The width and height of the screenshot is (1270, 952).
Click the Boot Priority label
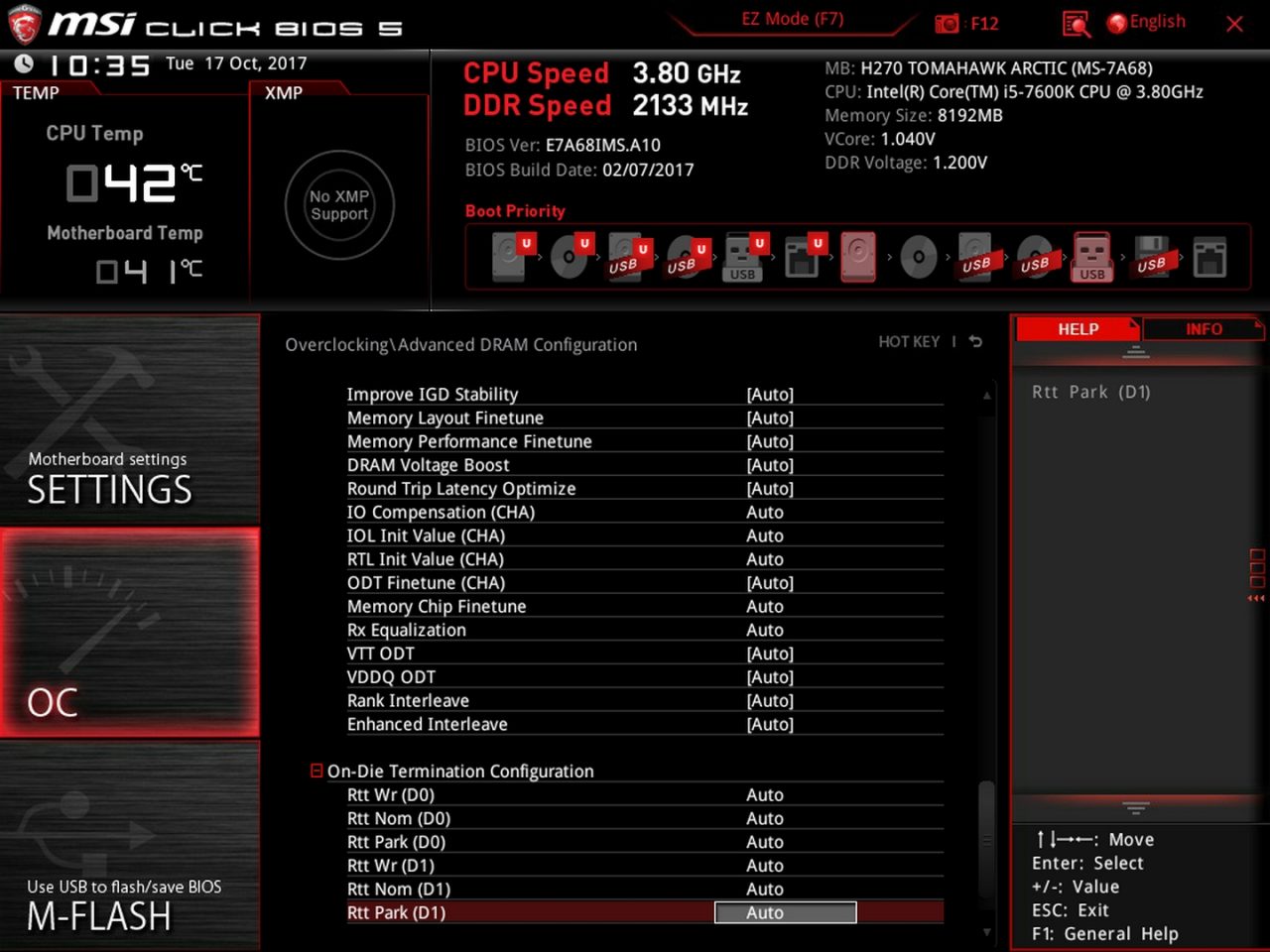tap(515, 211)
